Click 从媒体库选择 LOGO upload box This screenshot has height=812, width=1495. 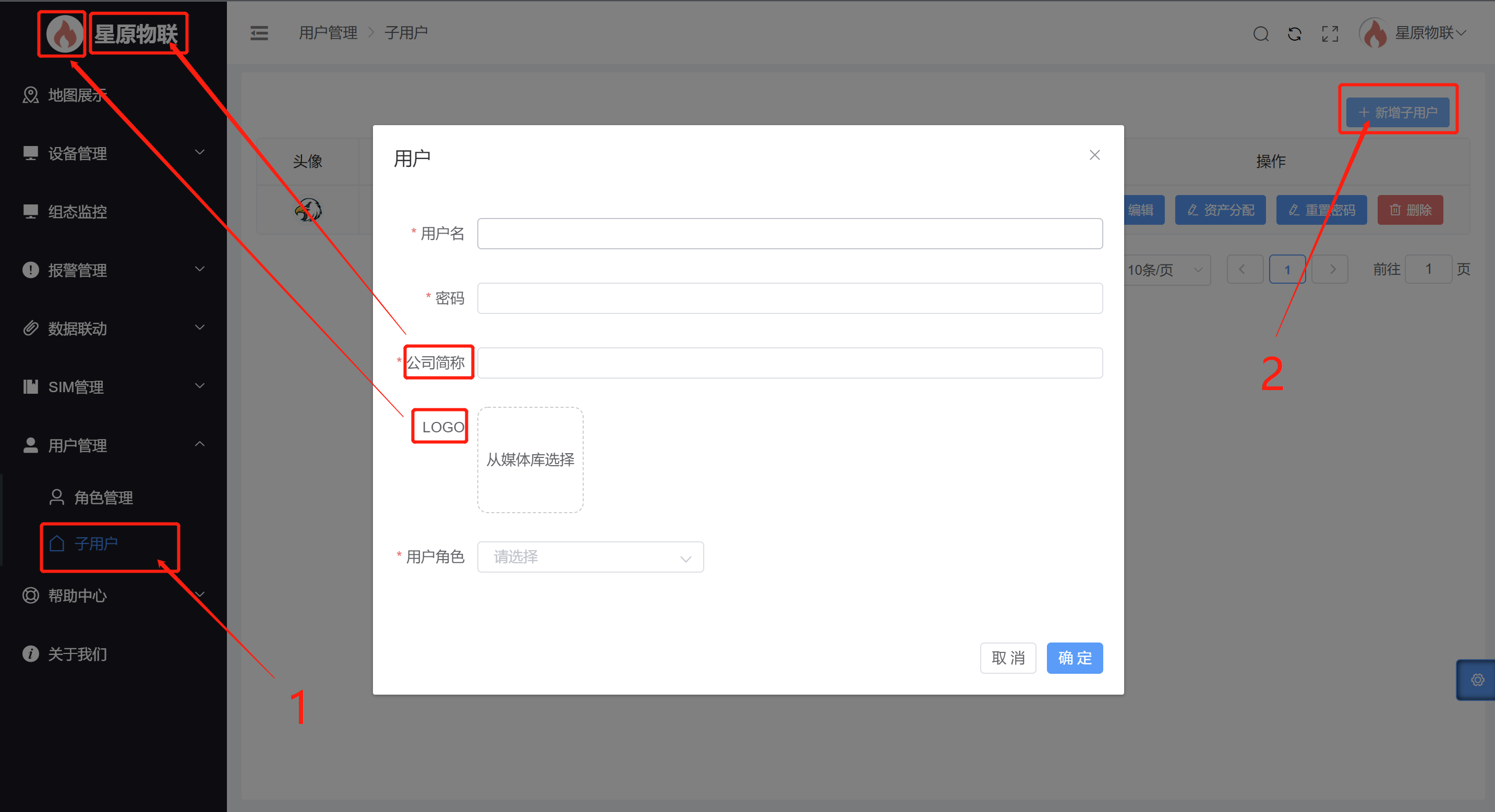point(530,459)
